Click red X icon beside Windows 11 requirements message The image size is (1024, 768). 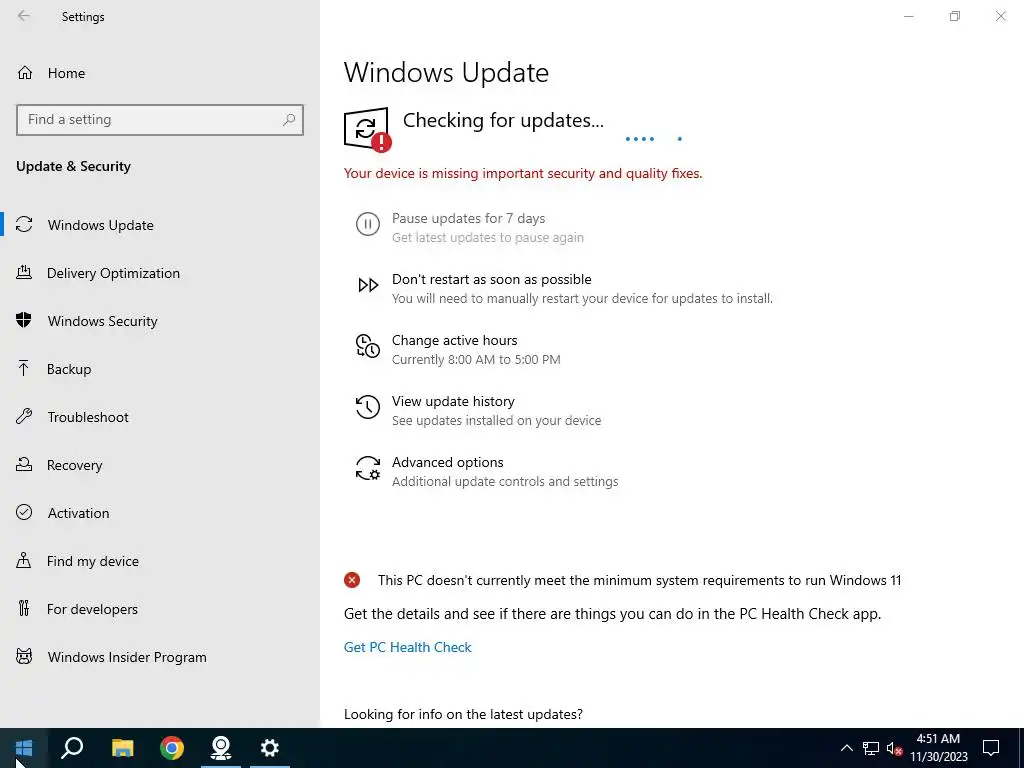pyautogui.click(x=352, y=579)
